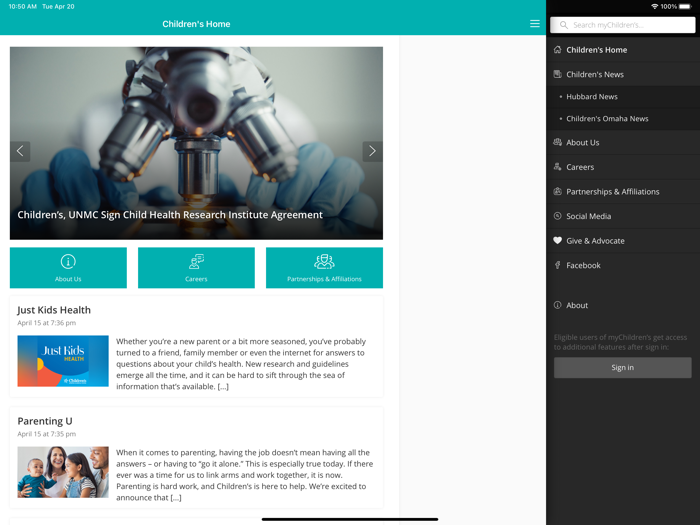The image size is (700, 525).
Task: Click the 10:50 AM clock in status bar
Action: tap(22, 7)
